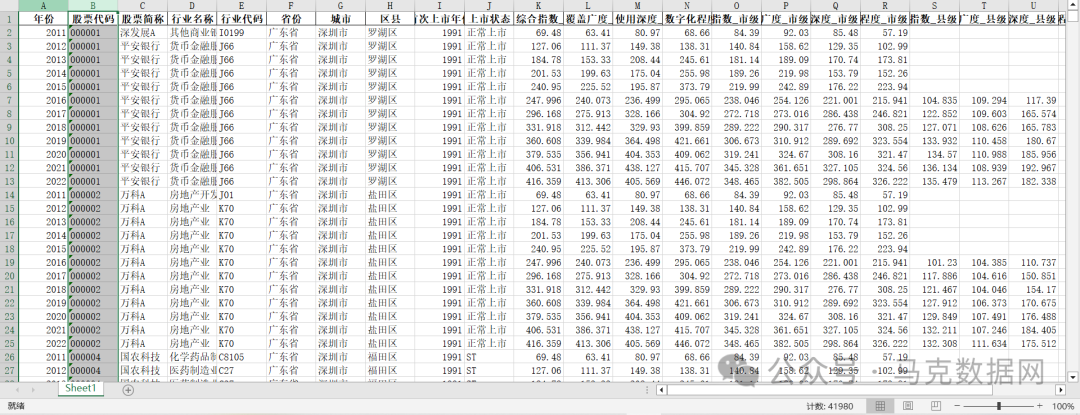1080x415 pixels.
Task: Select row 1 header
Action: coord(9,18)
